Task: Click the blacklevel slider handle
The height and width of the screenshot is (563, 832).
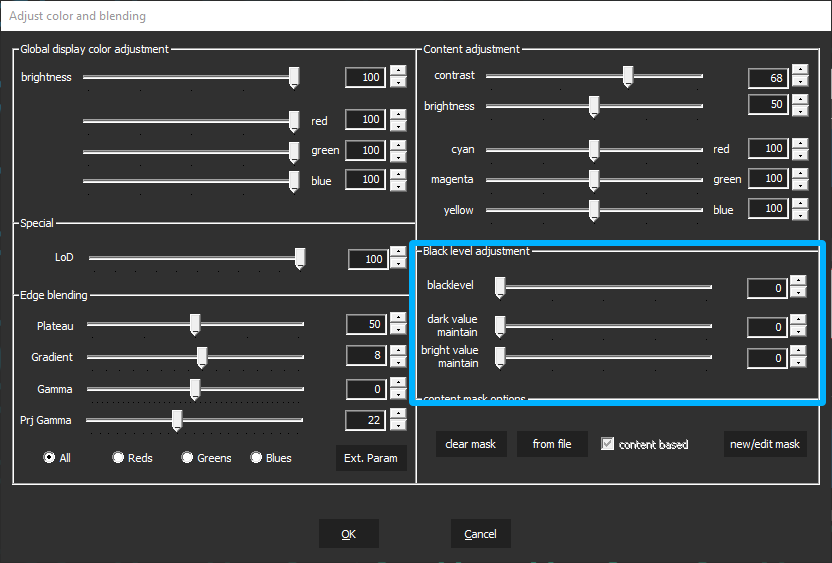Action: click(500, 288)
